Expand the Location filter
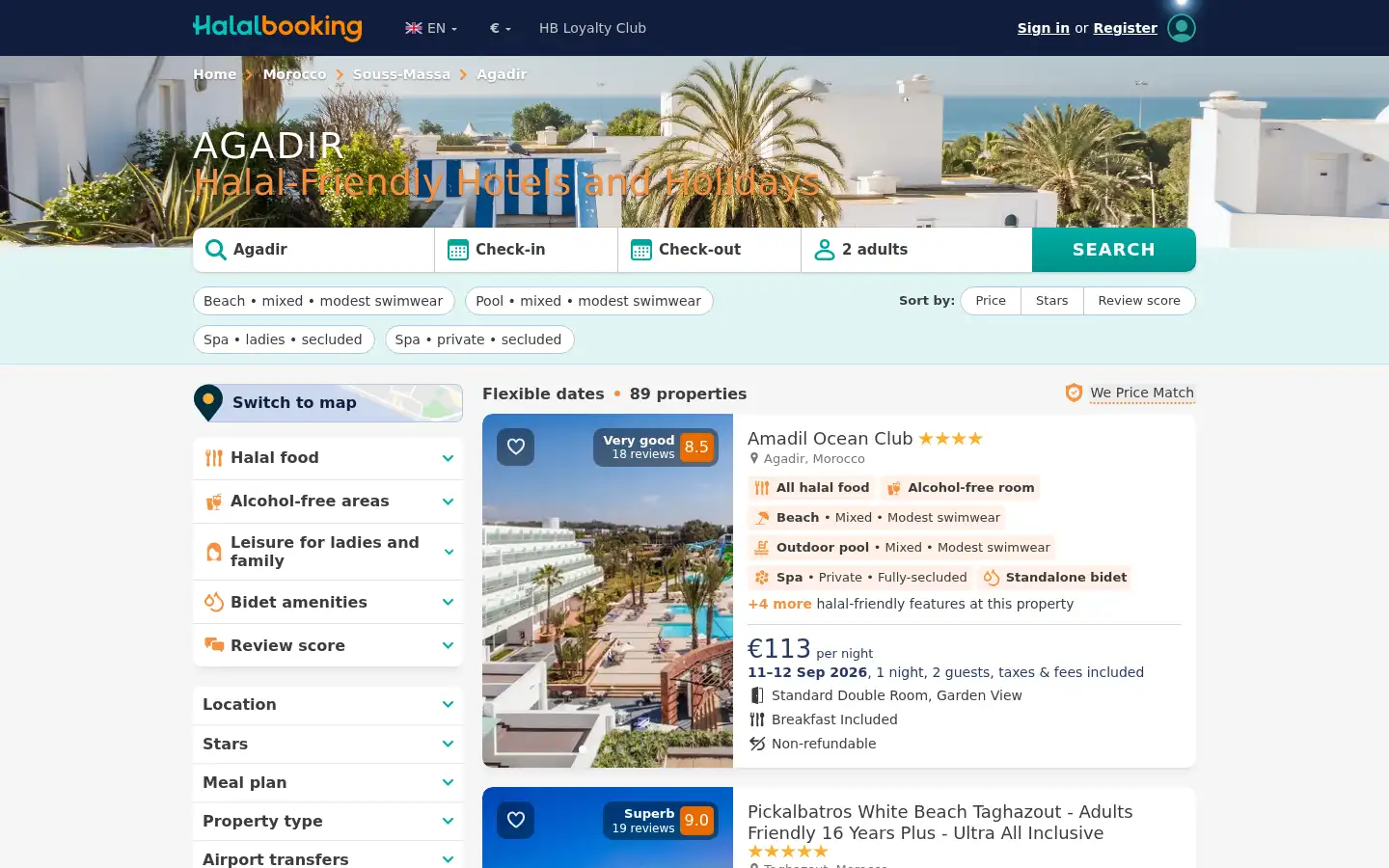 pos(328,705)
